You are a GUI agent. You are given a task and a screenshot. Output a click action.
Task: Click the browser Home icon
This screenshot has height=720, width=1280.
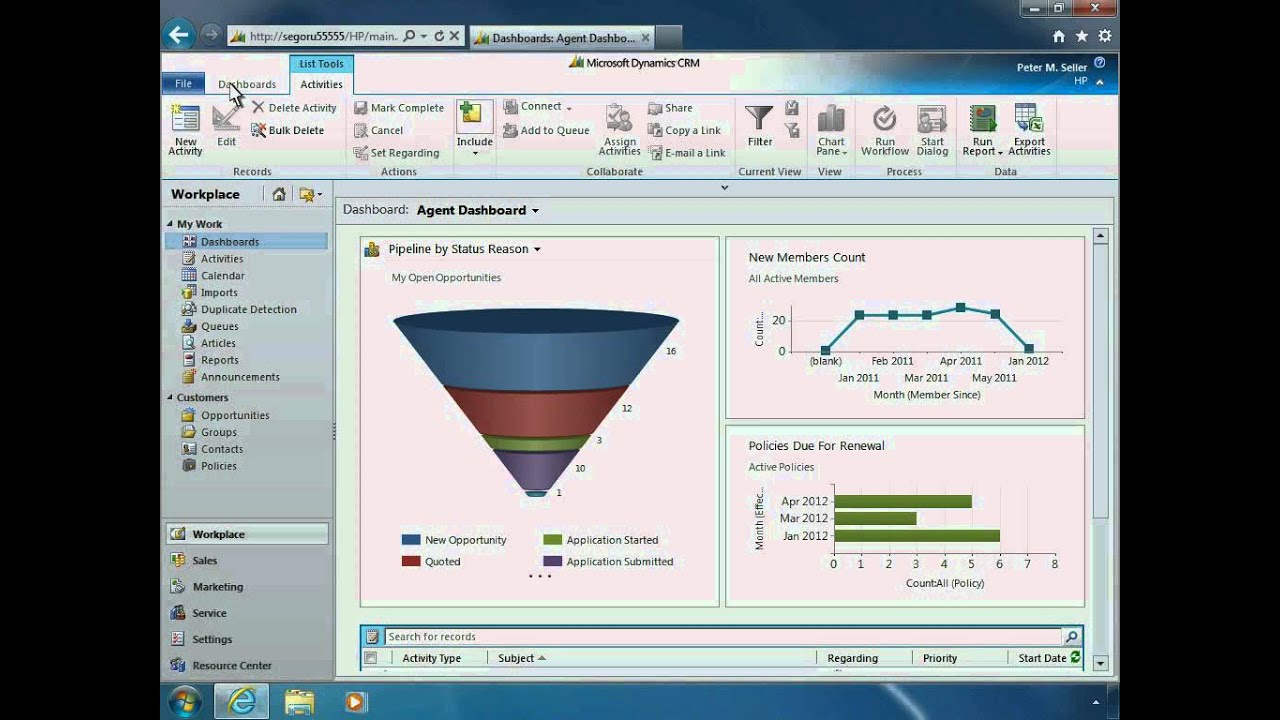coord(1058,36)
